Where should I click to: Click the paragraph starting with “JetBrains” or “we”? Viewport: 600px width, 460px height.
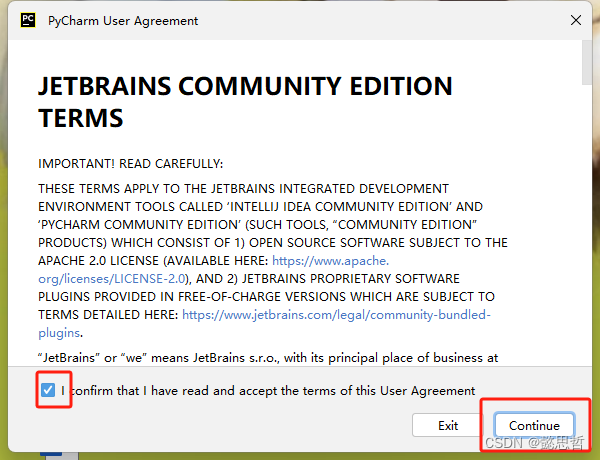268,358
